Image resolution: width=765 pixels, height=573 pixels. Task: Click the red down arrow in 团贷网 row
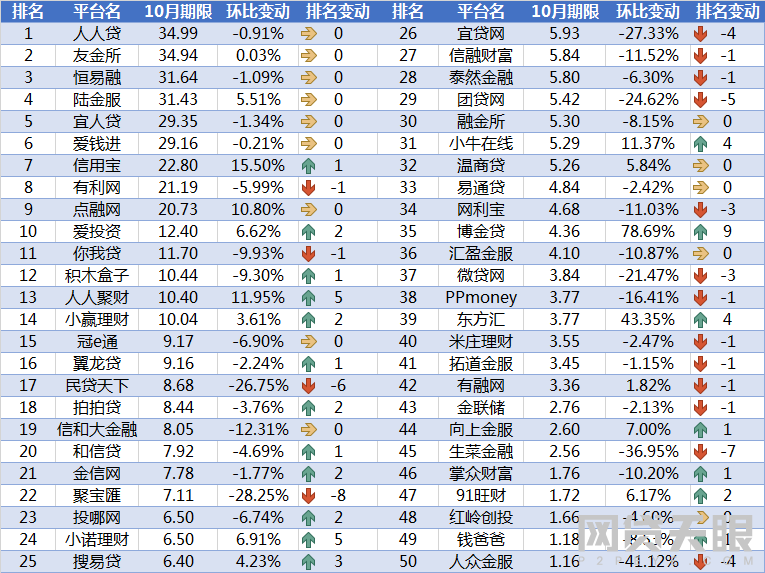click(x=701, y=100)
